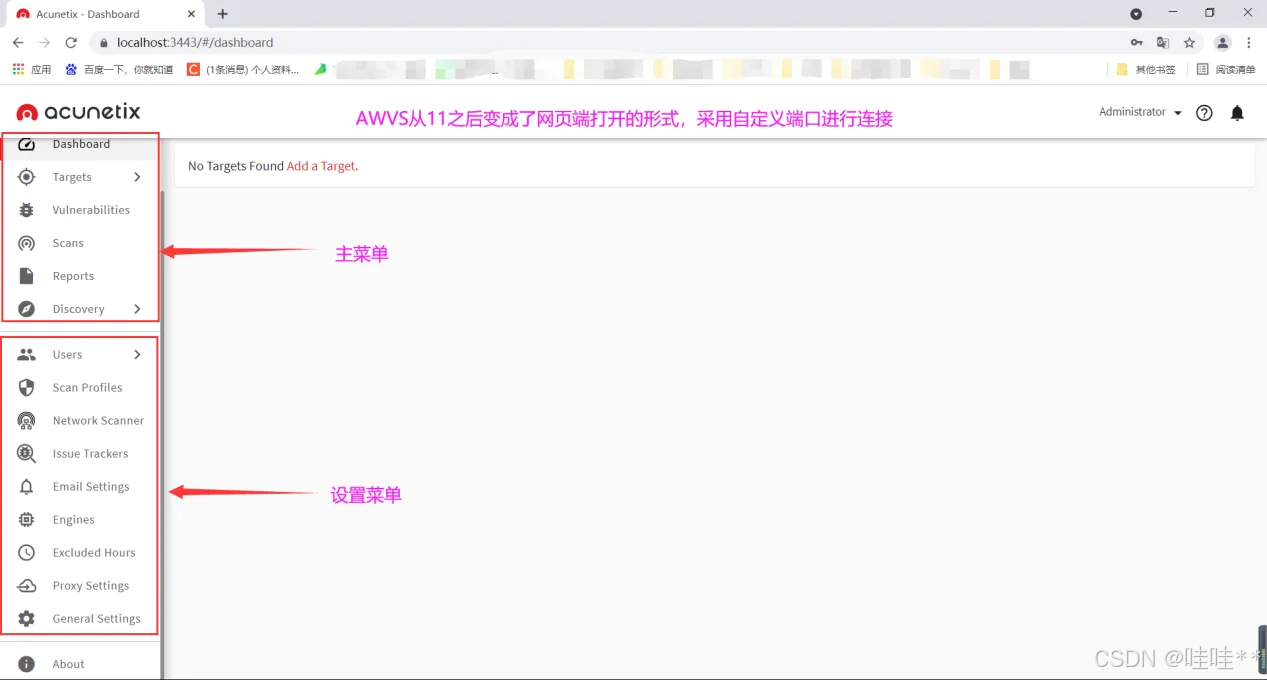Screen dimensions: 1267x680
Task: Click the Excluded Hours clock icon
Action: coord(27,552)
